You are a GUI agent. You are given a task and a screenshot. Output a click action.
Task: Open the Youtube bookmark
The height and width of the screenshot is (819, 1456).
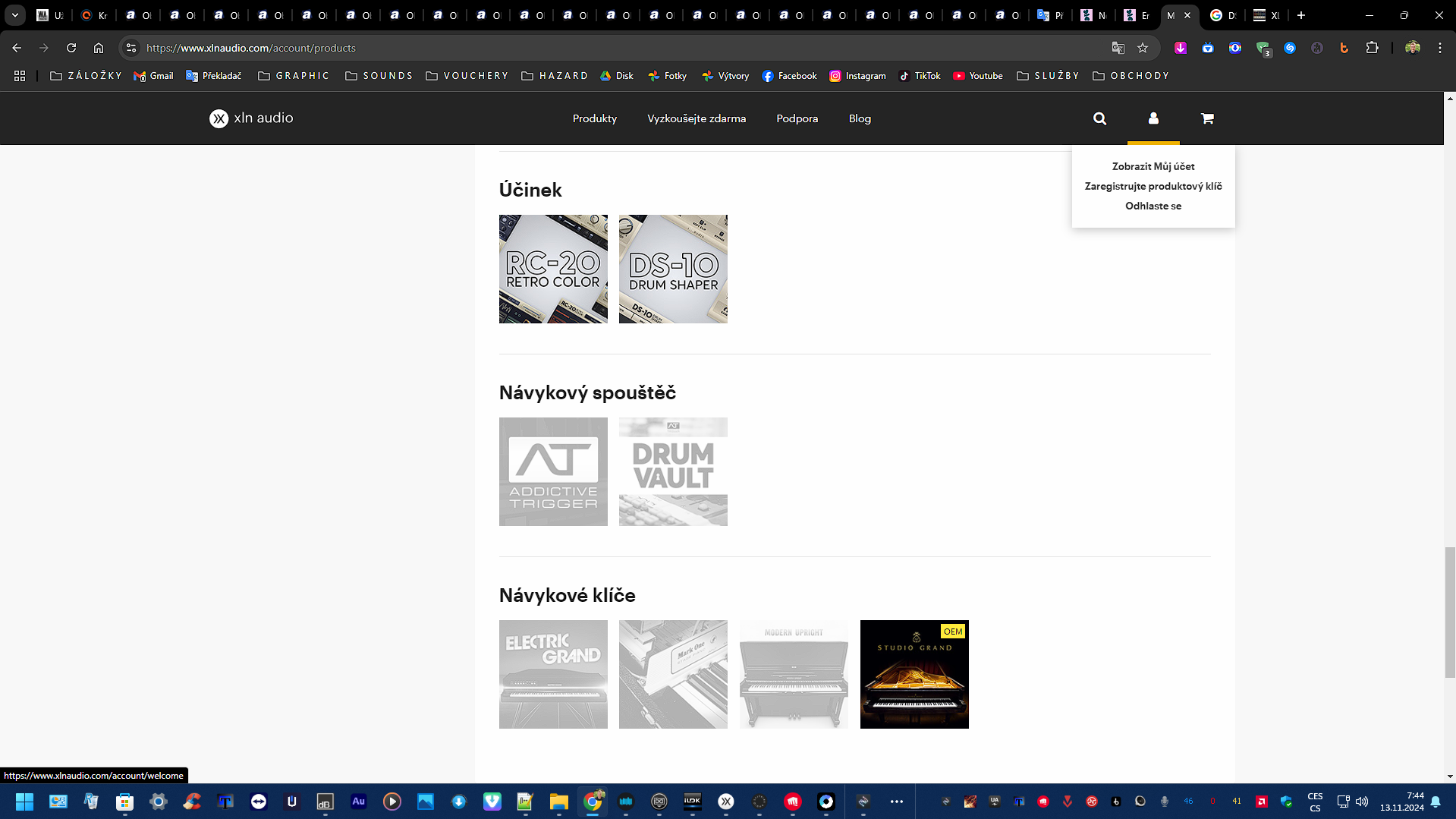point(978,76)
